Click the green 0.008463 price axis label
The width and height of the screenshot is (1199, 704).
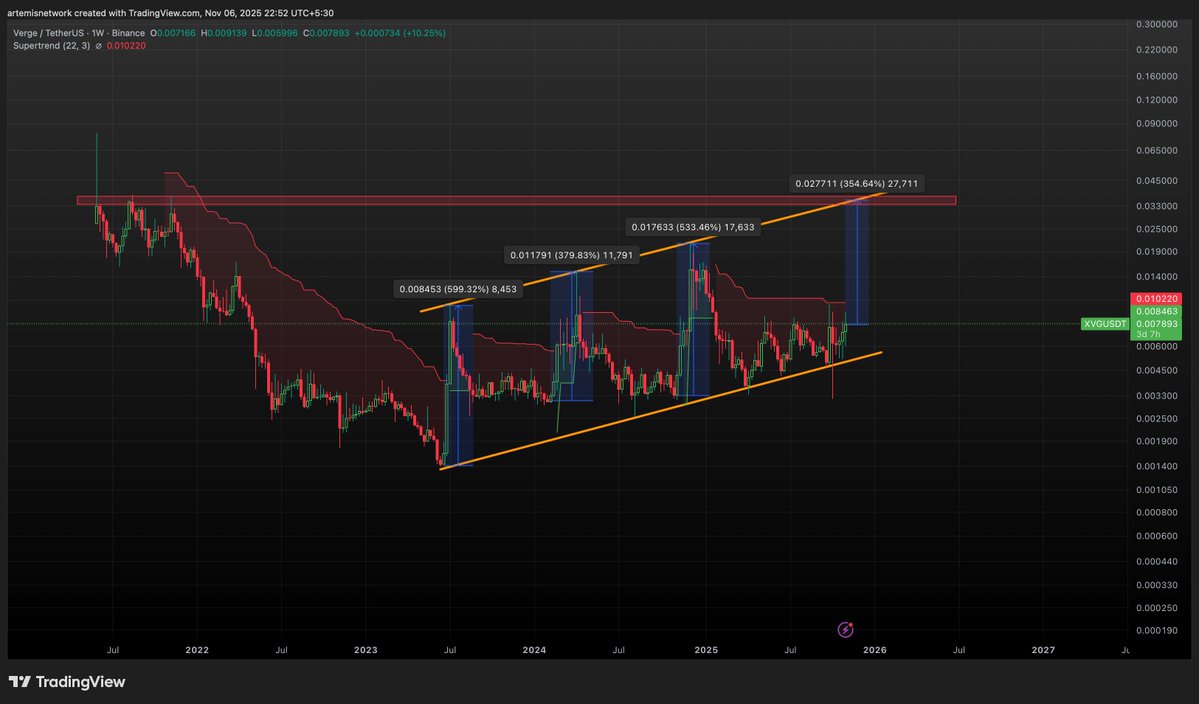click(1155, 311)
